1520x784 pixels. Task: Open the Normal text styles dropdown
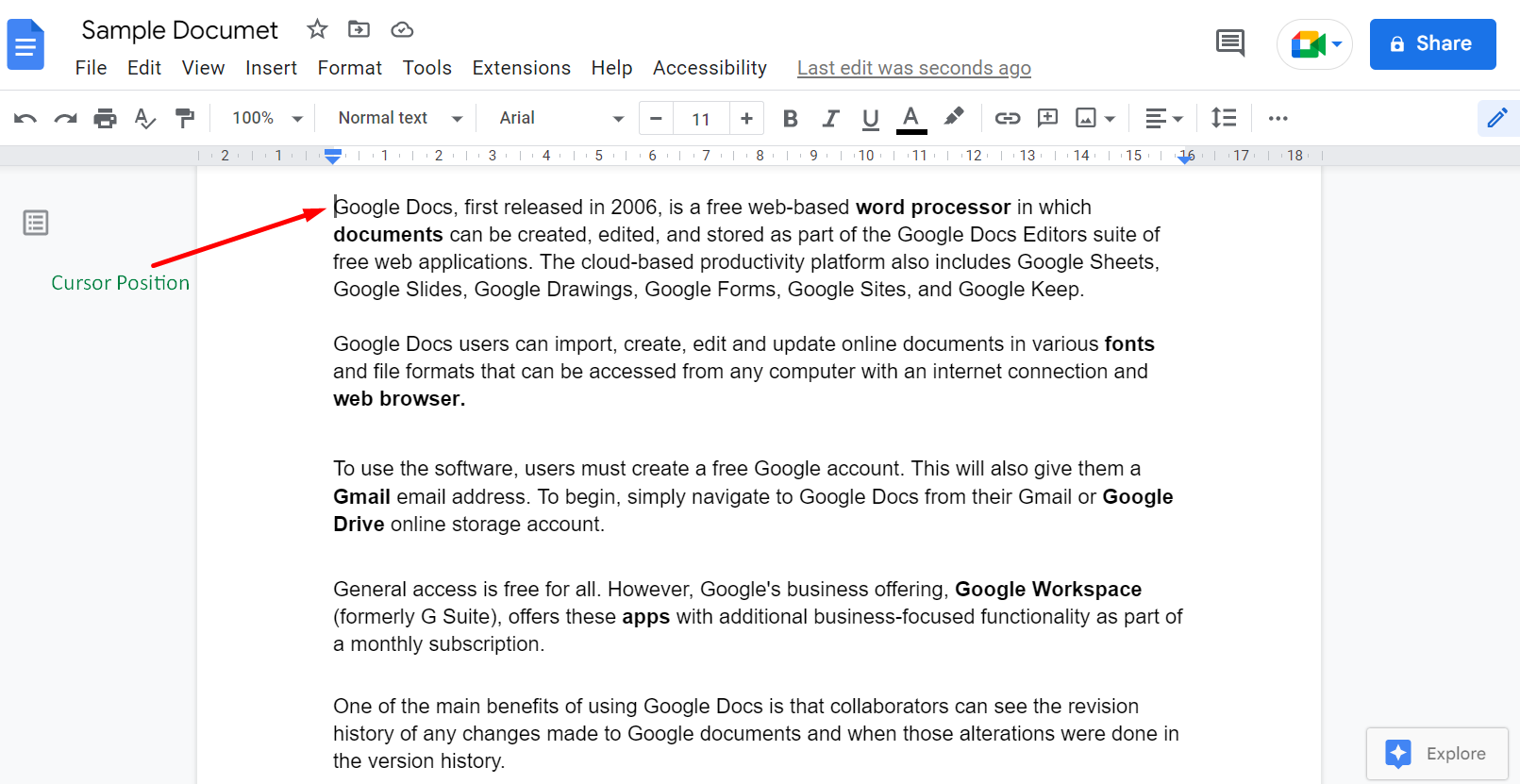tap(400, 118)
